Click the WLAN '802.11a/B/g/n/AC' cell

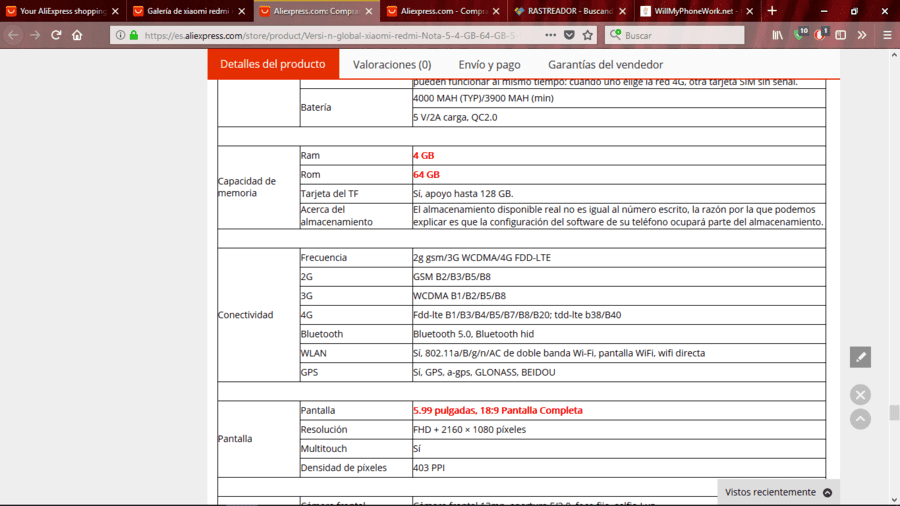[619, 353]
